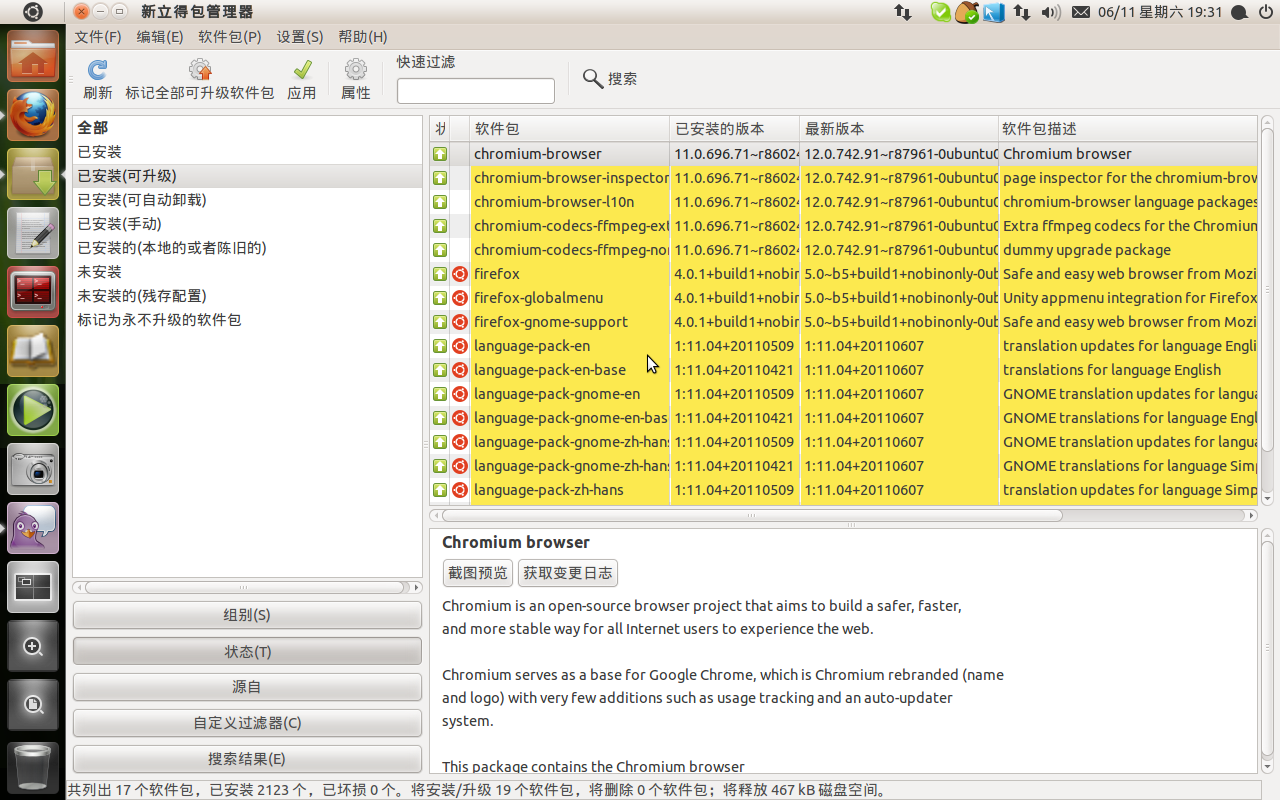The height and width of the screenshot is (800, 1280).
Task: Open the green media player launcher icon
Action: tap(33, 410)
